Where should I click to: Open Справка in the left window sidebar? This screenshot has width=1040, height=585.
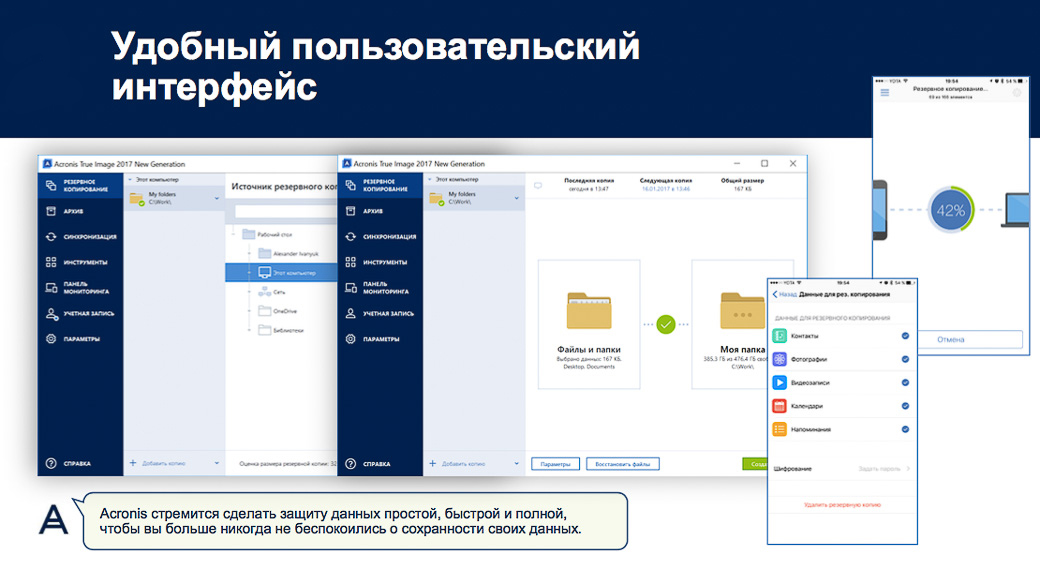click(80, 464)
